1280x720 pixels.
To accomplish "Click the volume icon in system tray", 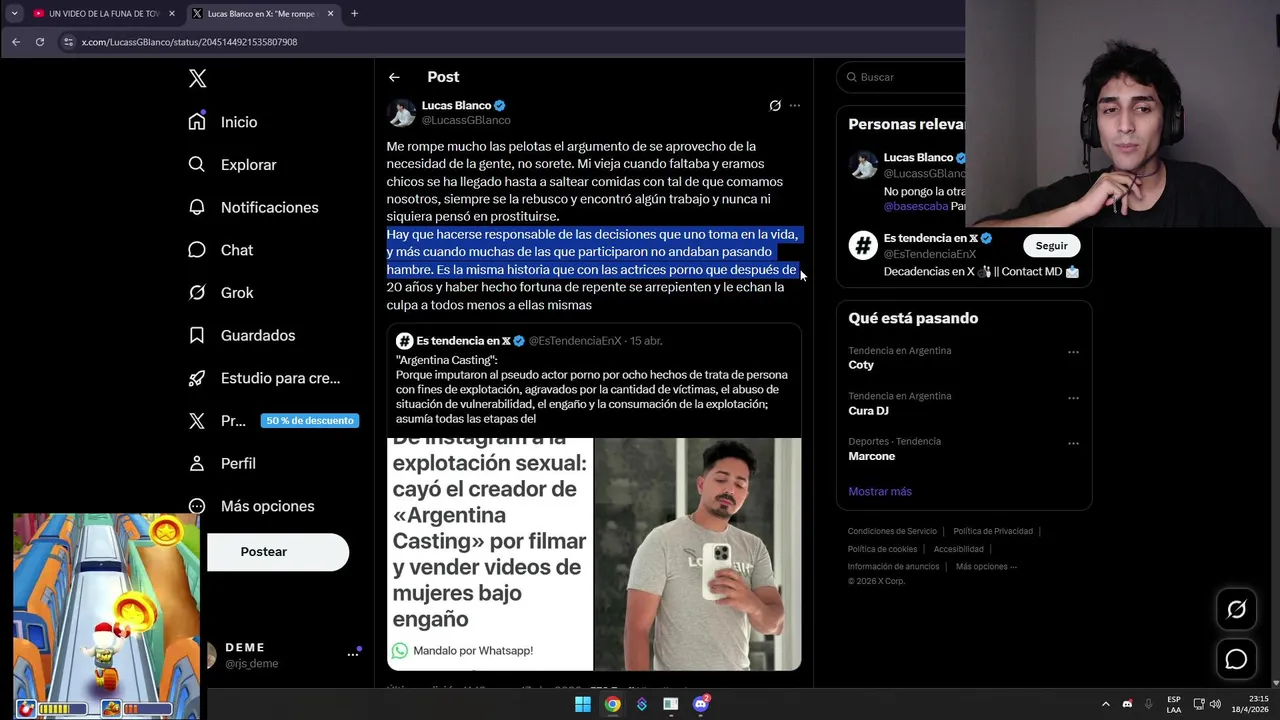I will pyautogui.click(x=1215, y=704).
